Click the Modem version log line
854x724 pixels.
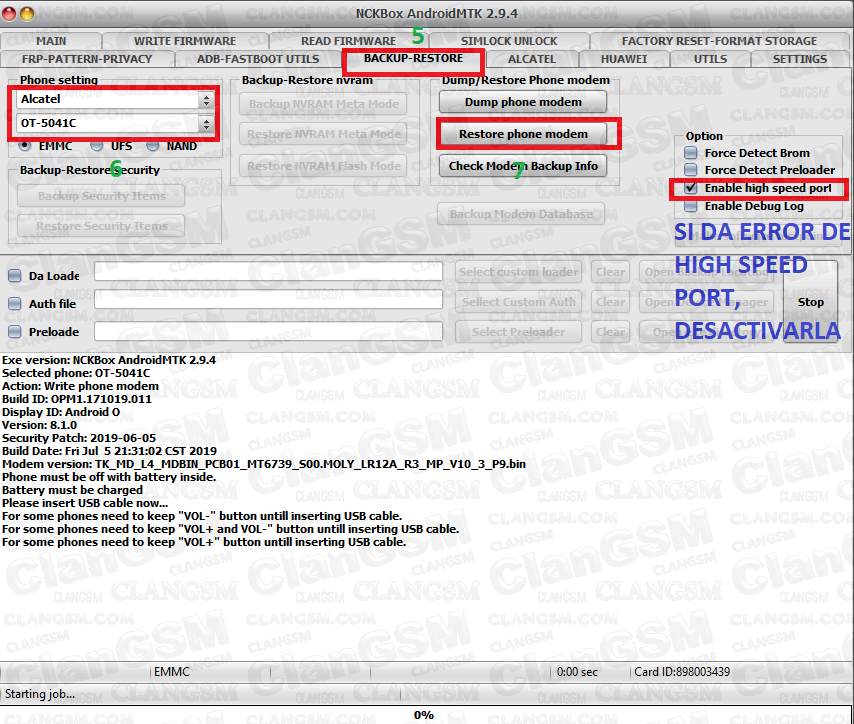[264, 464]
